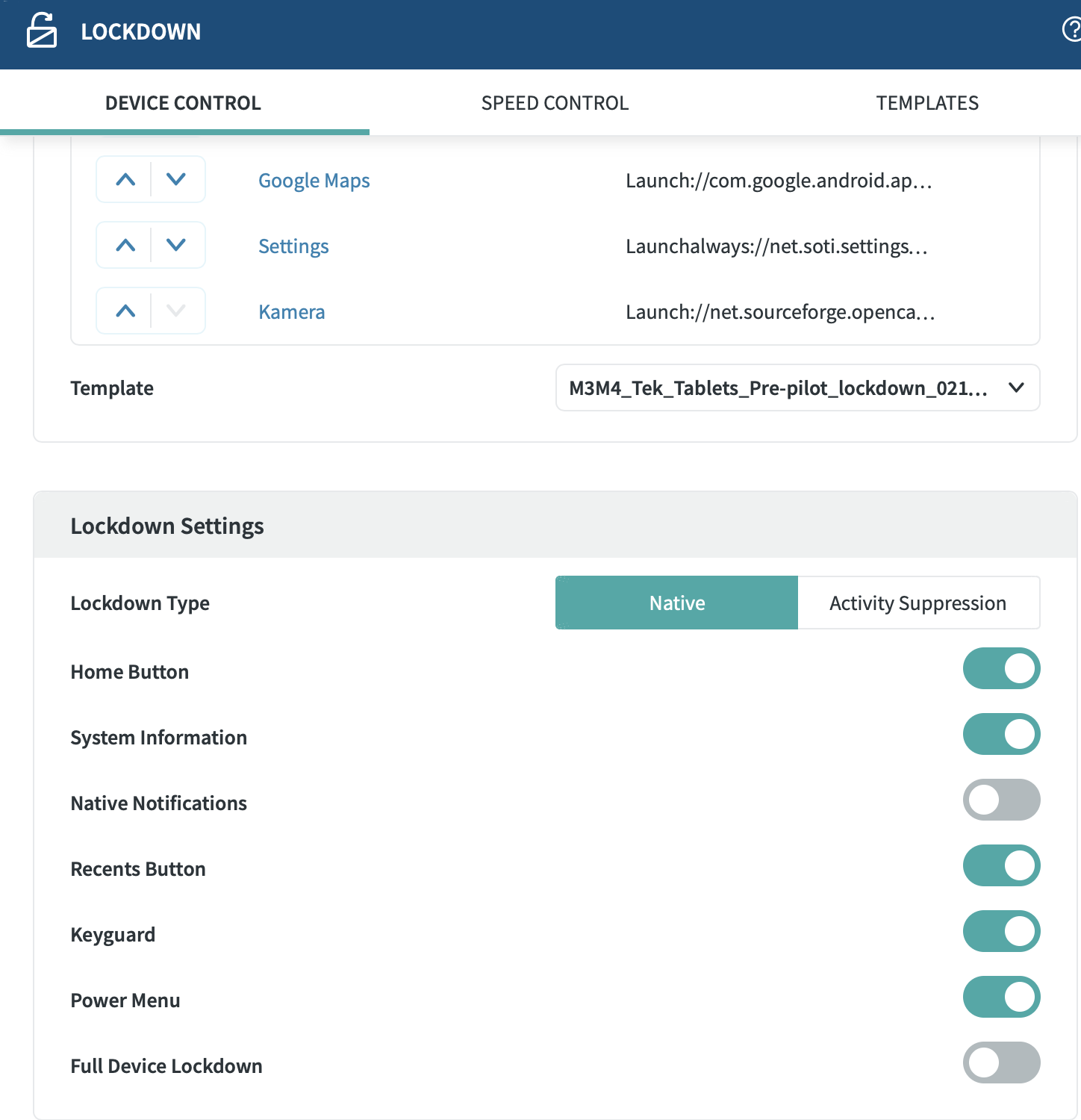Move Settings entry down one position
The image size is (1081, 1120).
(x=176, y=245)
